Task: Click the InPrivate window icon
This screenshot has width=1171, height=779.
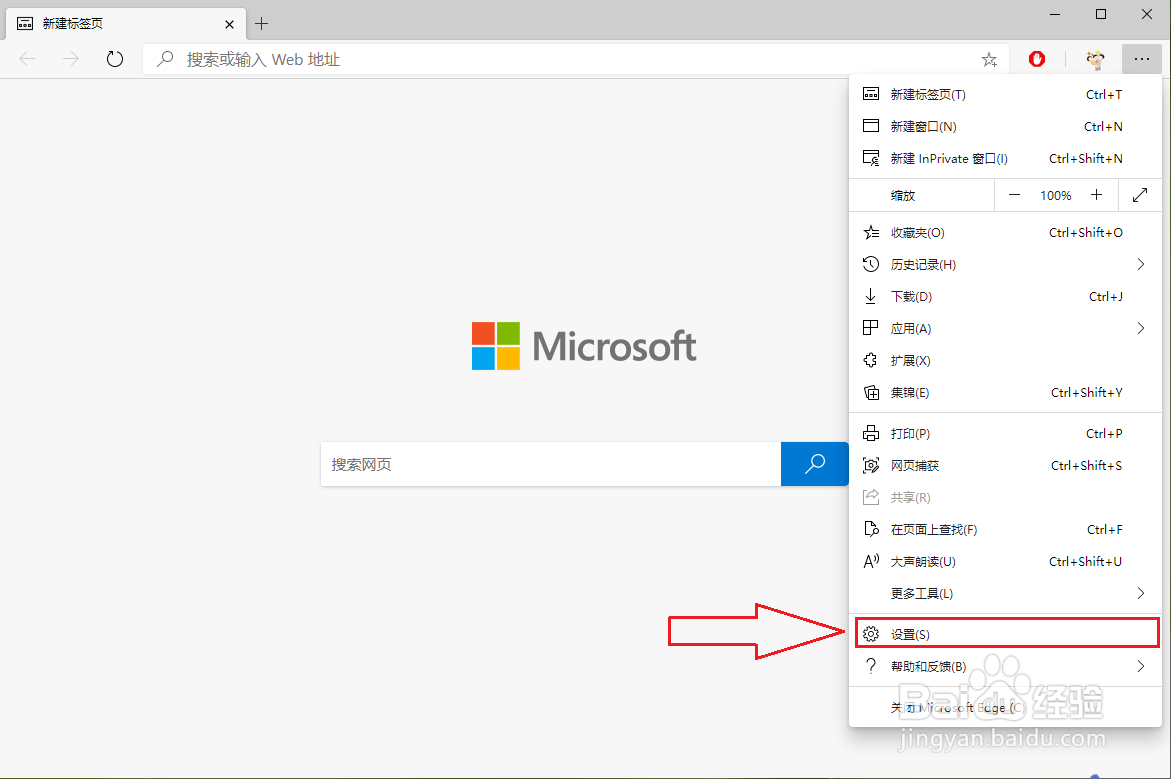Action: point(871,158)
